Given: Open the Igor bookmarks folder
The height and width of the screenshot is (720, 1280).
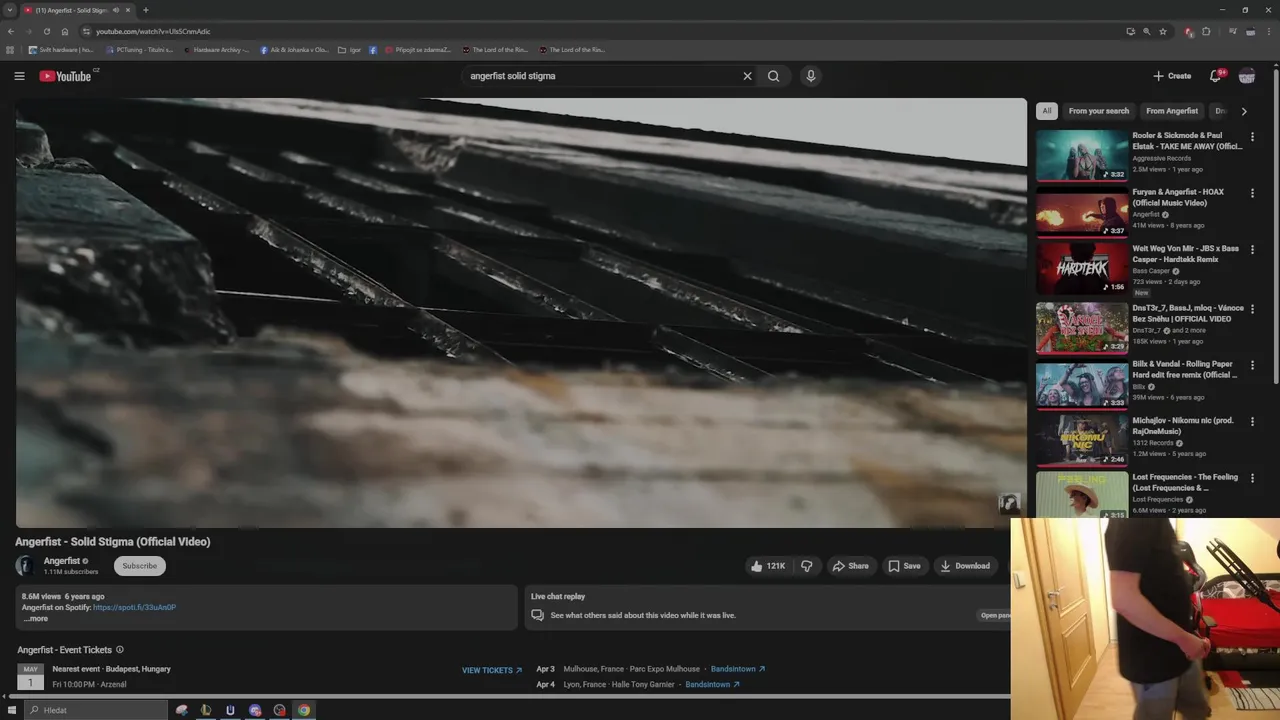Looking at the screenshot, I should click(350, 50).
